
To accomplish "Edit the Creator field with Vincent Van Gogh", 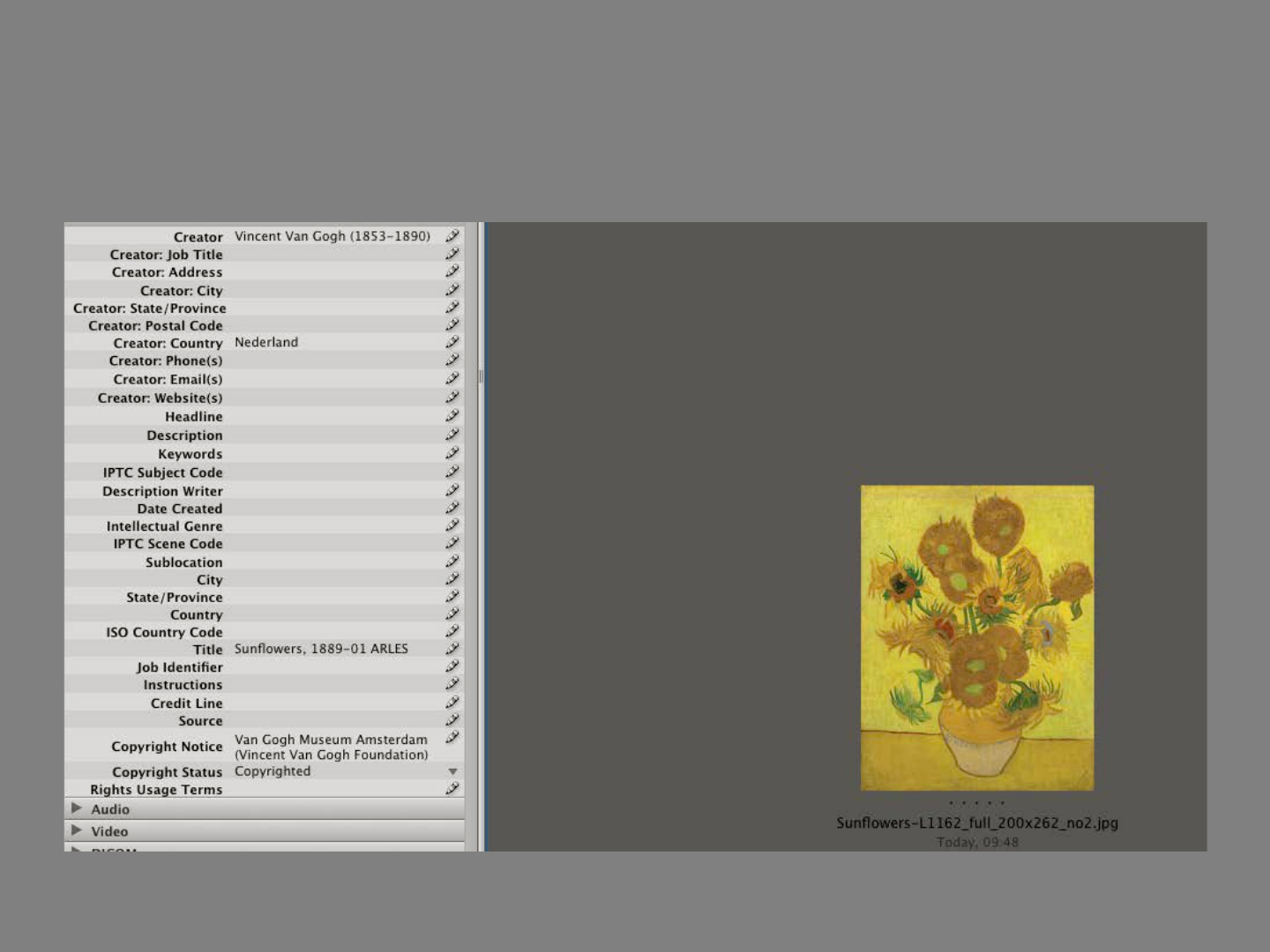I will (332, 236).
